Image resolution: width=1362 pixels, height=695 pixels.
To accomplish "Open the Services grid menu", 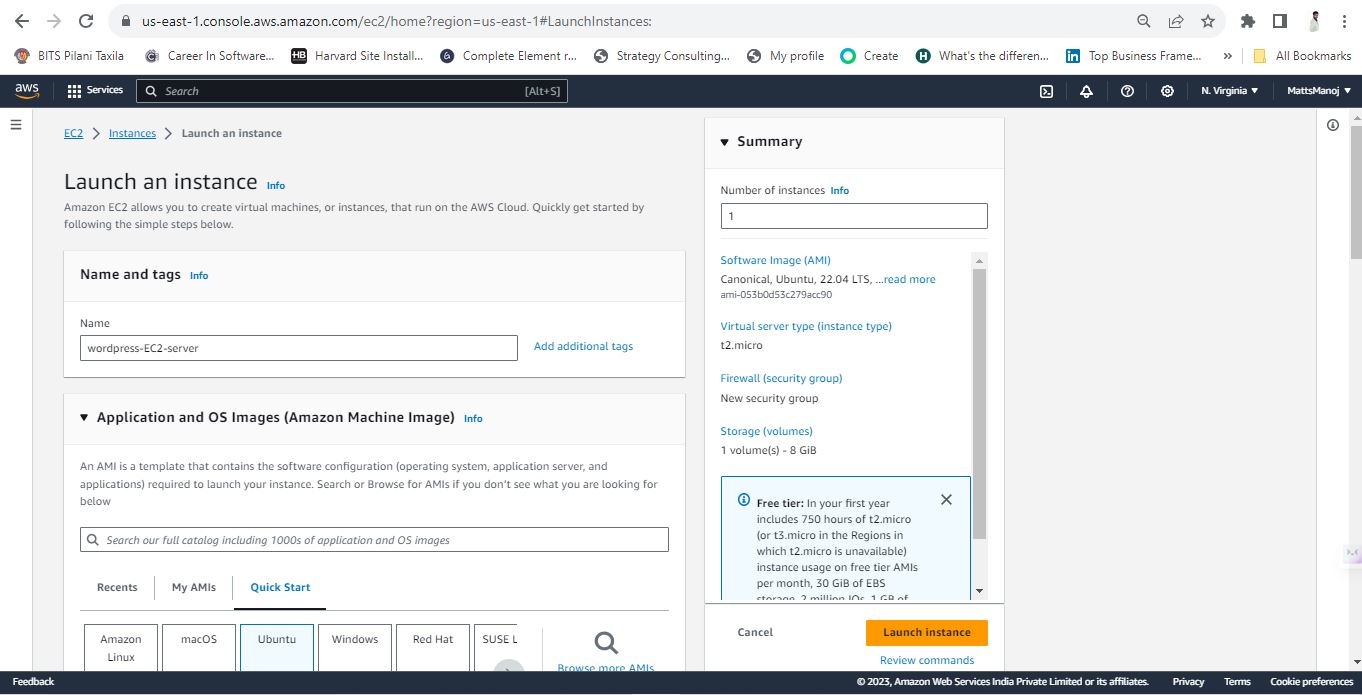I will click(95, 91).
